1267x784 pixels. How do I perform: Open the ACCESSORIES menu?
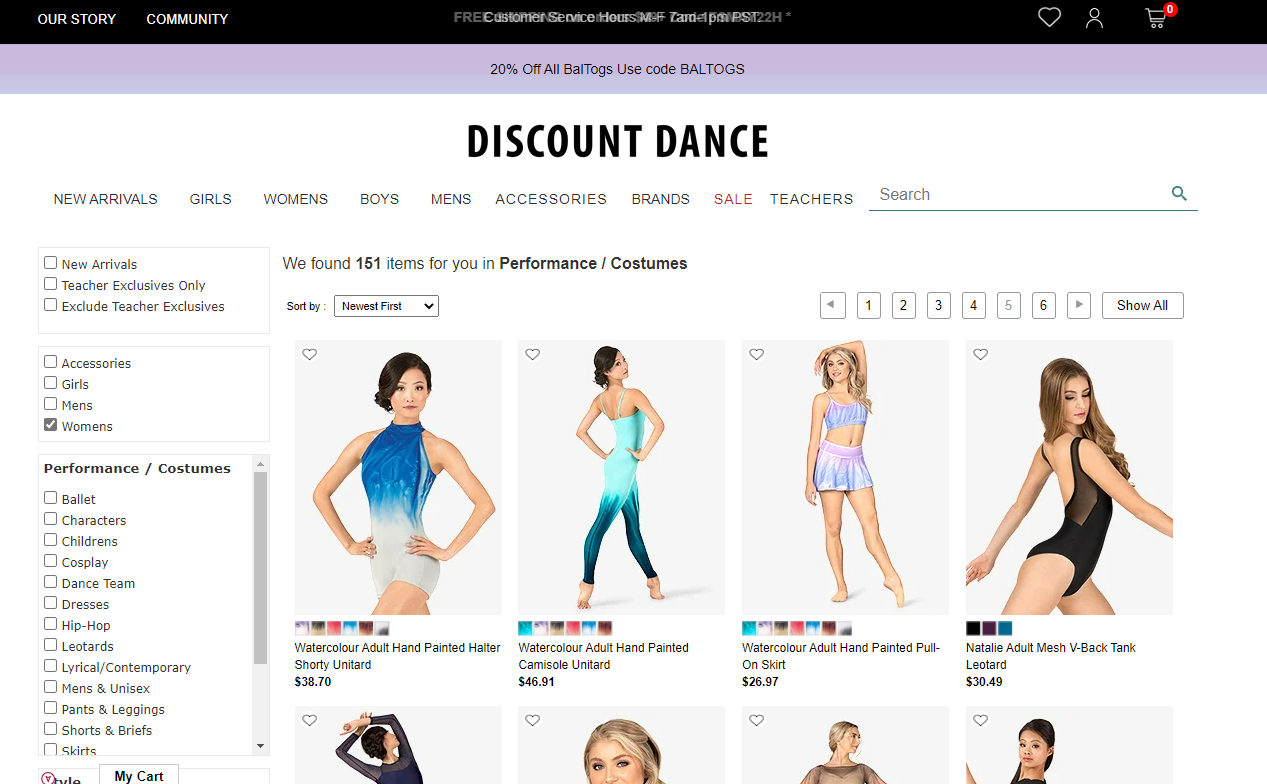(551, 199)
